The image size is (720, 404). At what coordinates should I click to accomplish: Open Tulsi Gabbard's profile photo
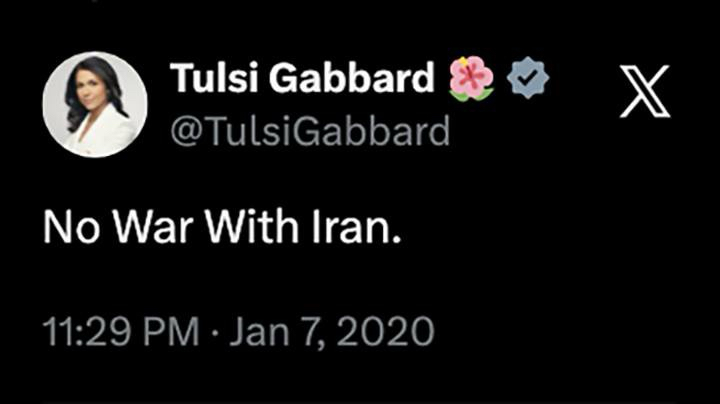pos(95,105)
